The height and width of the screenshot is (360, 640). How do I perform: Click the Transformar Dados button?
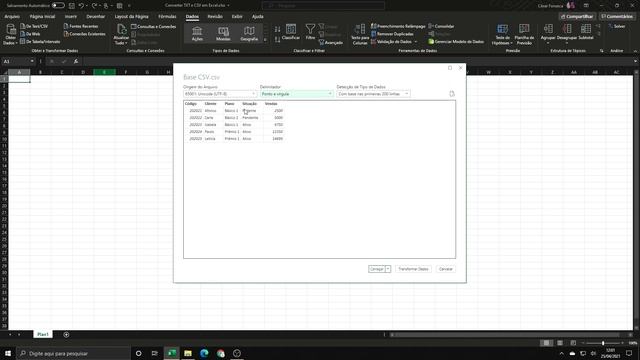point(413,269)
